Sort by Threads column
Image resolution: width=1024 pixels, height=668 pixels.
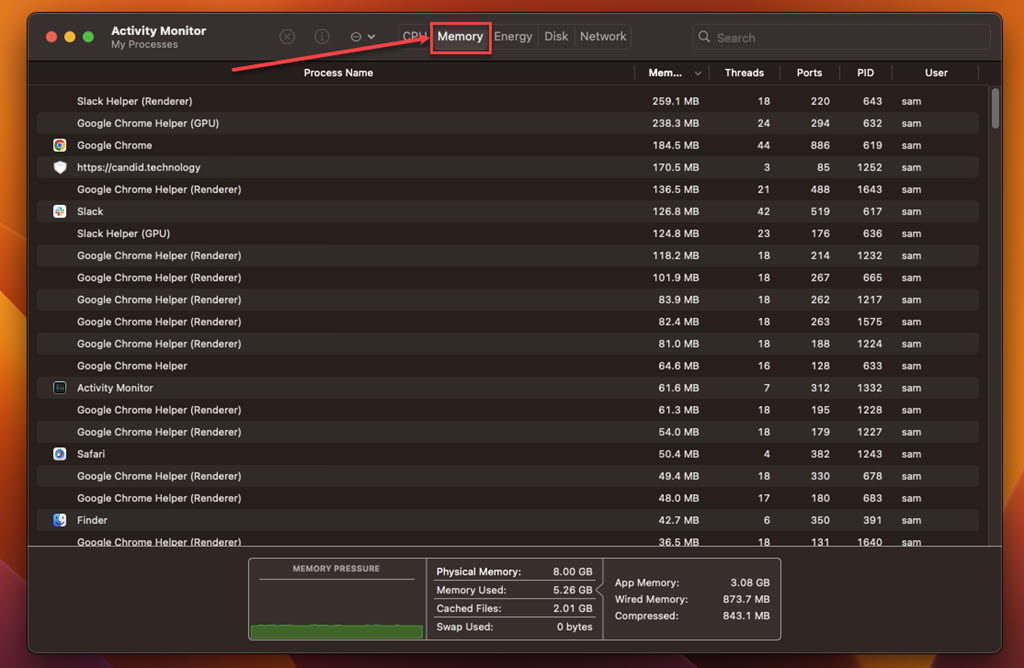744,72
